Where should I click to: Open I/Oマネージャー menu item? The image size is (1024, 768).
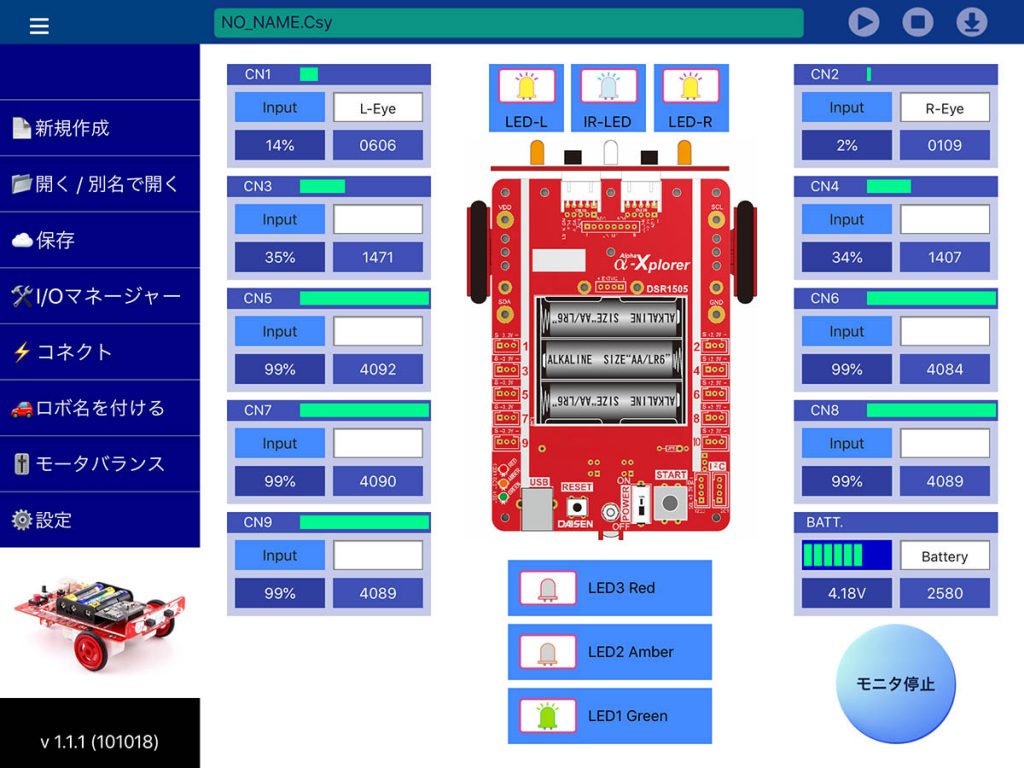[x=100, y=296]
